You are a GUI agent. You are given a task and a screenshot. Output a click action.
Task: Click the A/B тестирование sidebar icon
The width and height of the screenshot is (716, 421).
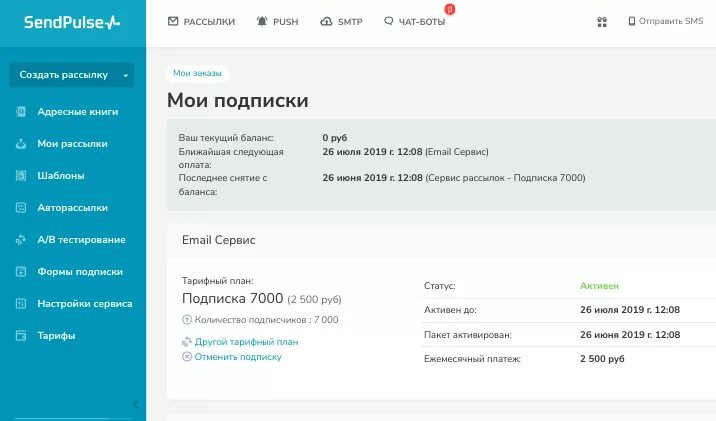(x=21, y=239)
